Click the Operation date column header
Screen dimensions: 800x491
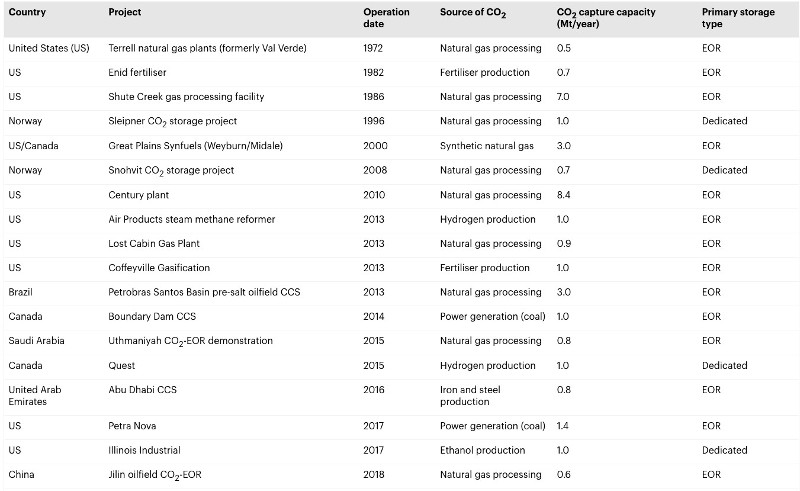coord(384,17)
